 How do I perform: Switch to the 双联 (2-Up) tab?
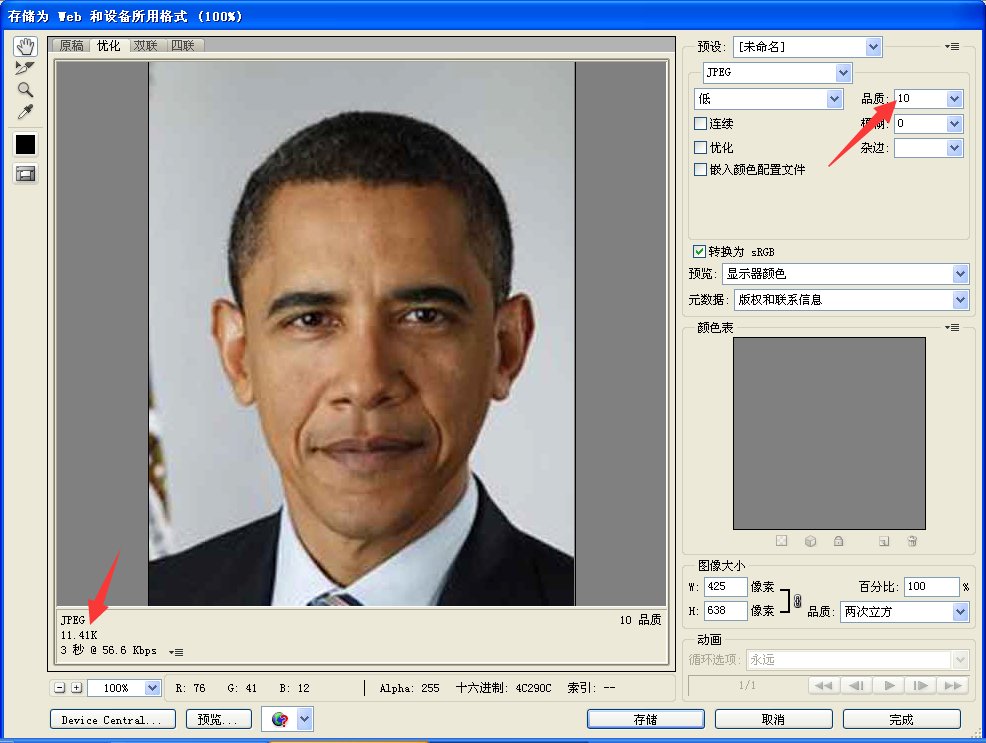[x=145, y=46]
